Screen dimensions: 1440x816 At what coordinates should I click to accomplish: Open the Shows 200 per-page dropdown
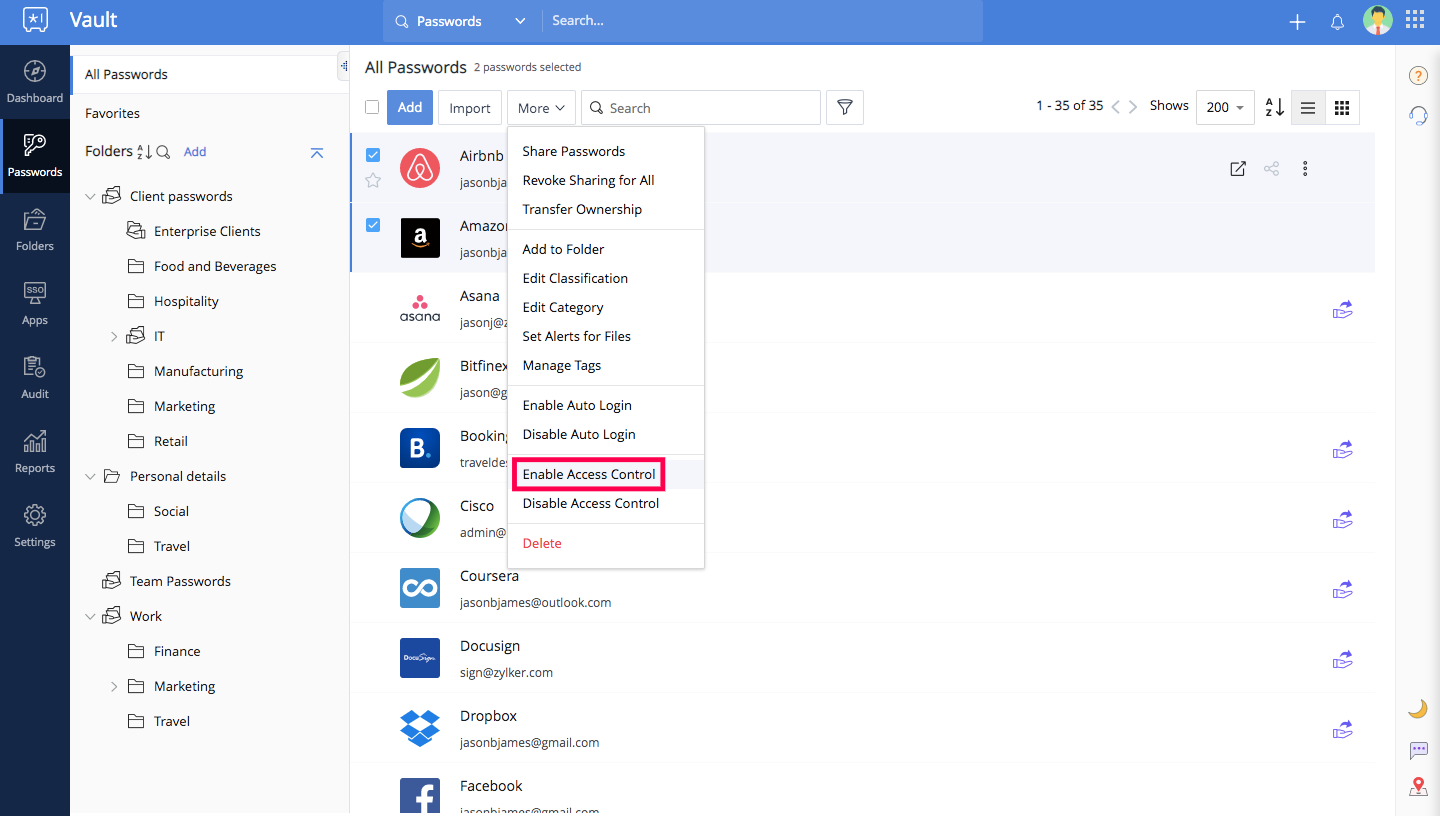tap(1225, 107)
